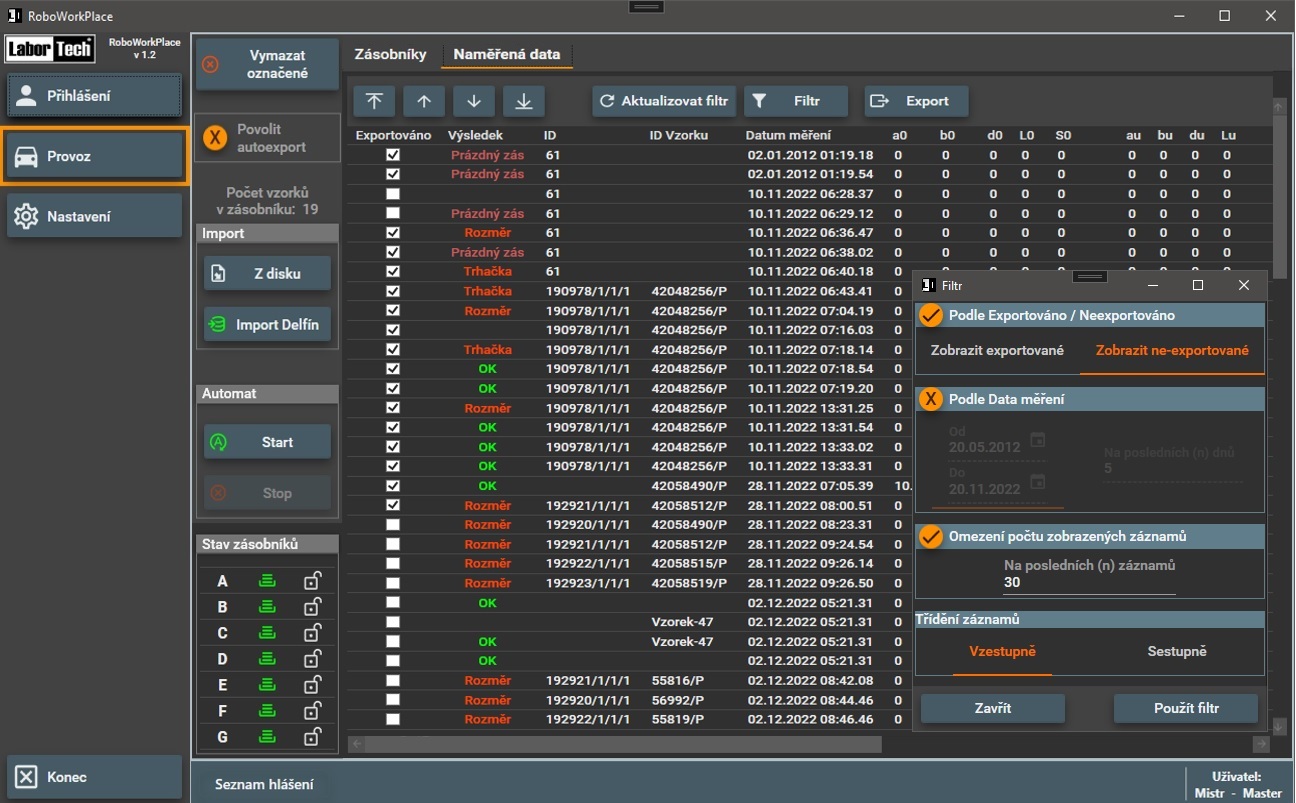Check Exportováno for 10.11.2022 06:28.37 row

[393, 194]
